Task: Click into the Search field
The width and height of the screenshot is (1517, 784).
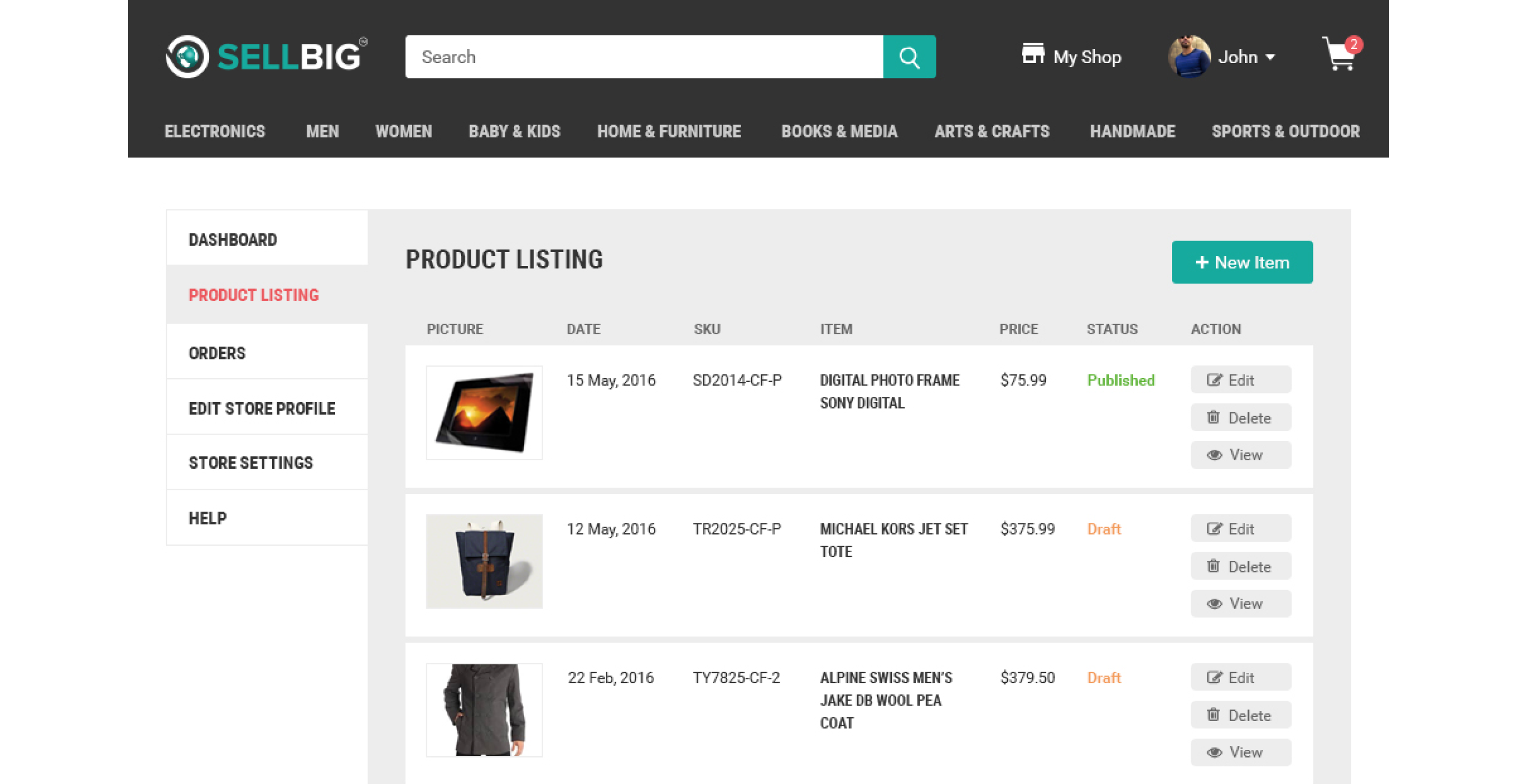Action: coord(644,57)
